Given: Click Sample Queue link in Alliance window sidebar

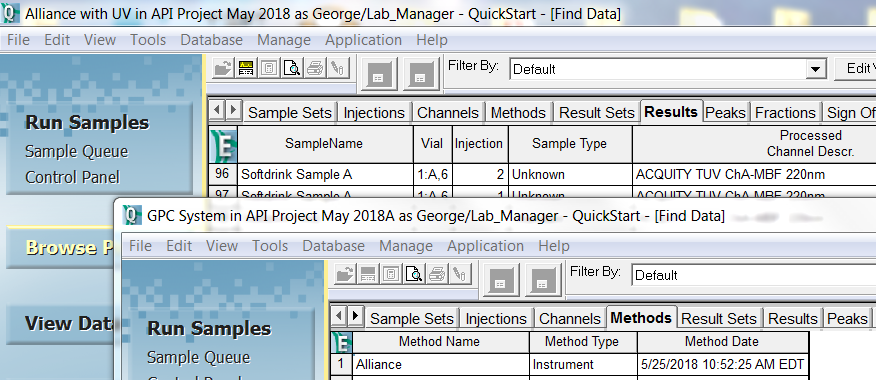Looking at the screenshot, I should pos(77,151).
